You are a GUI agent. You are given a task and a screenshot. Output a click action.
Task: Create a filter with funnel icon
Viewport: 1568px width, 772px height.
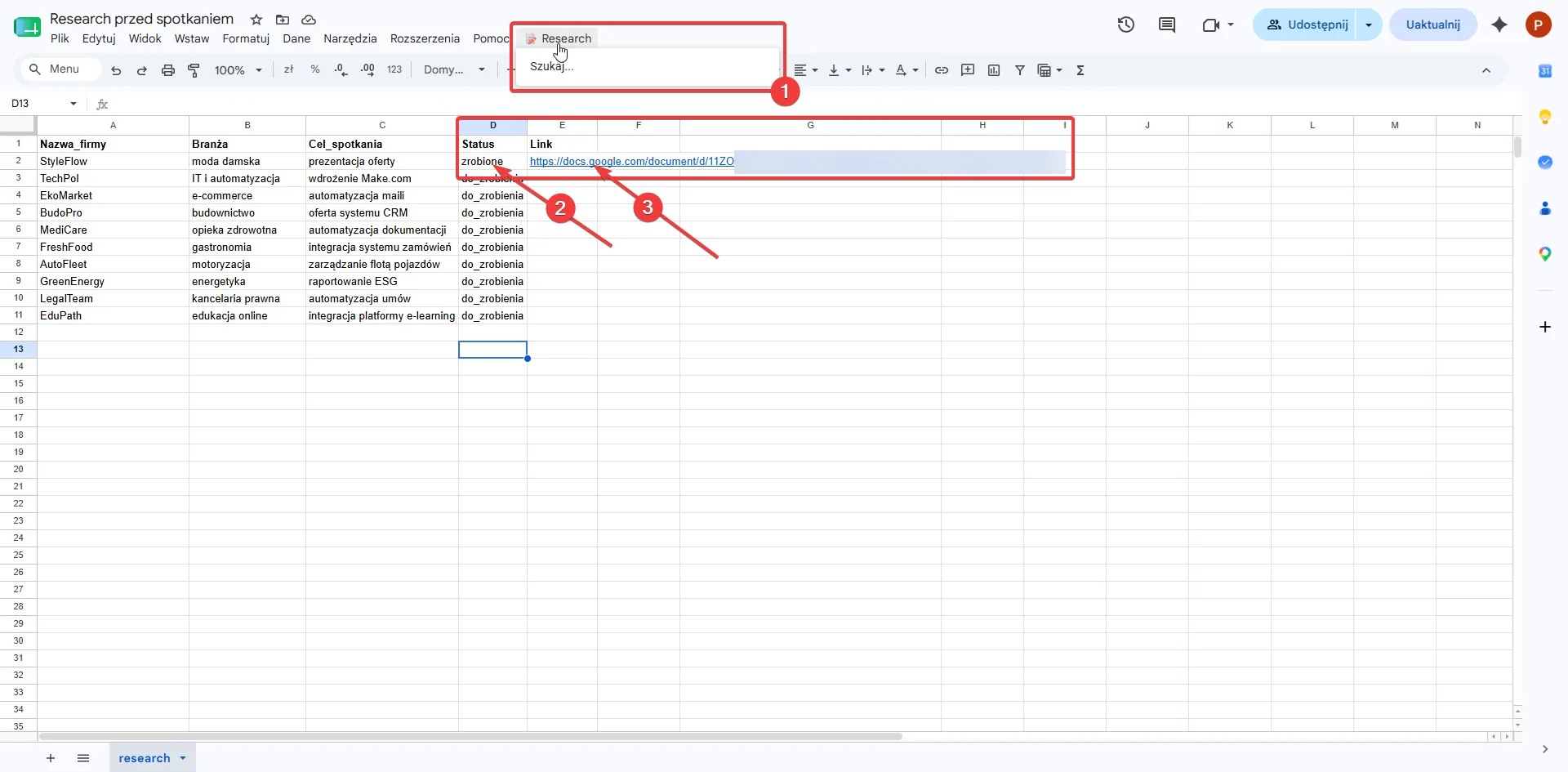[1020, 70]
